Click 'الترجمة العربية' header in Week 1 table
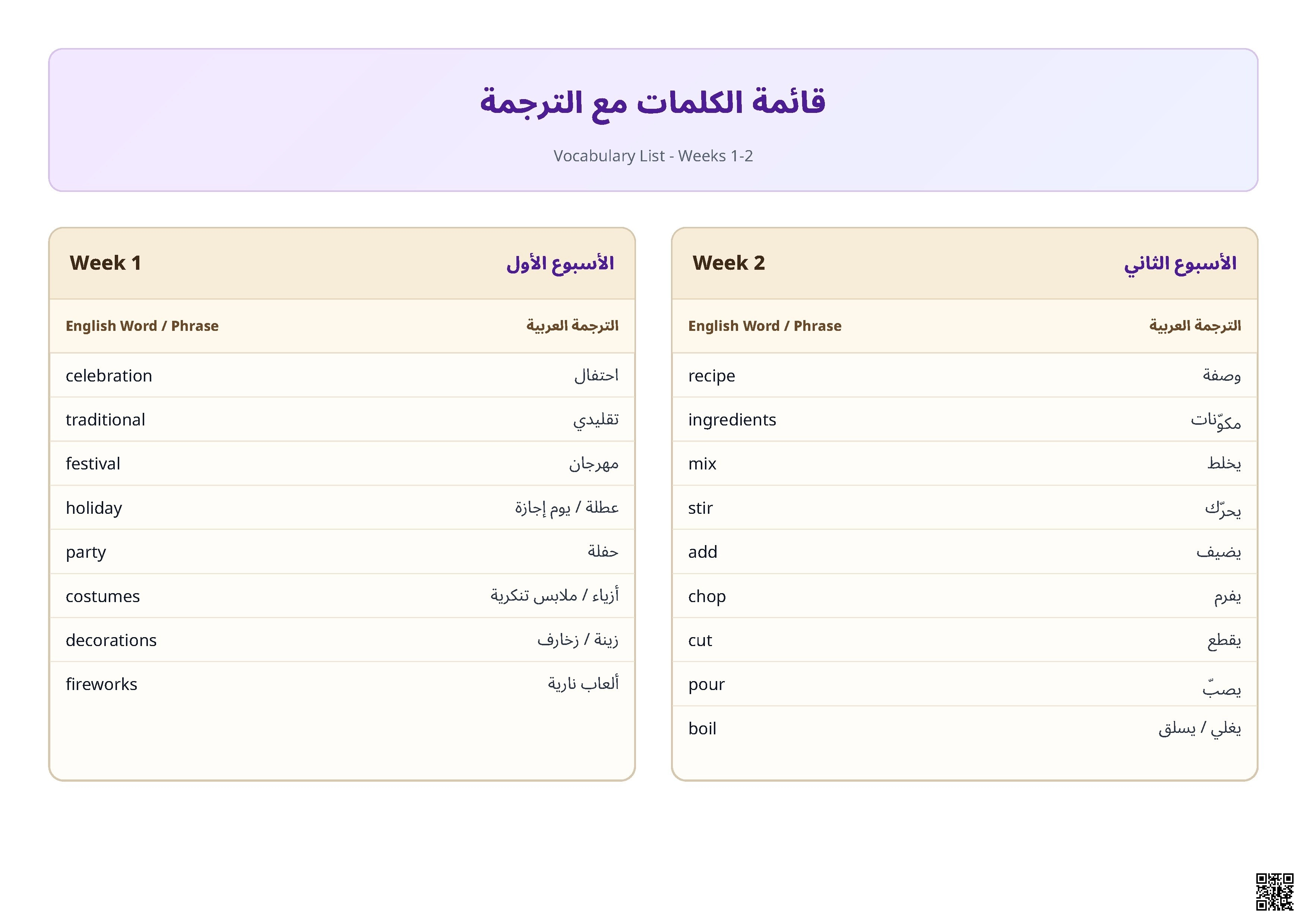The height and width of the screenshot is (924, 1307). point(572,326)
